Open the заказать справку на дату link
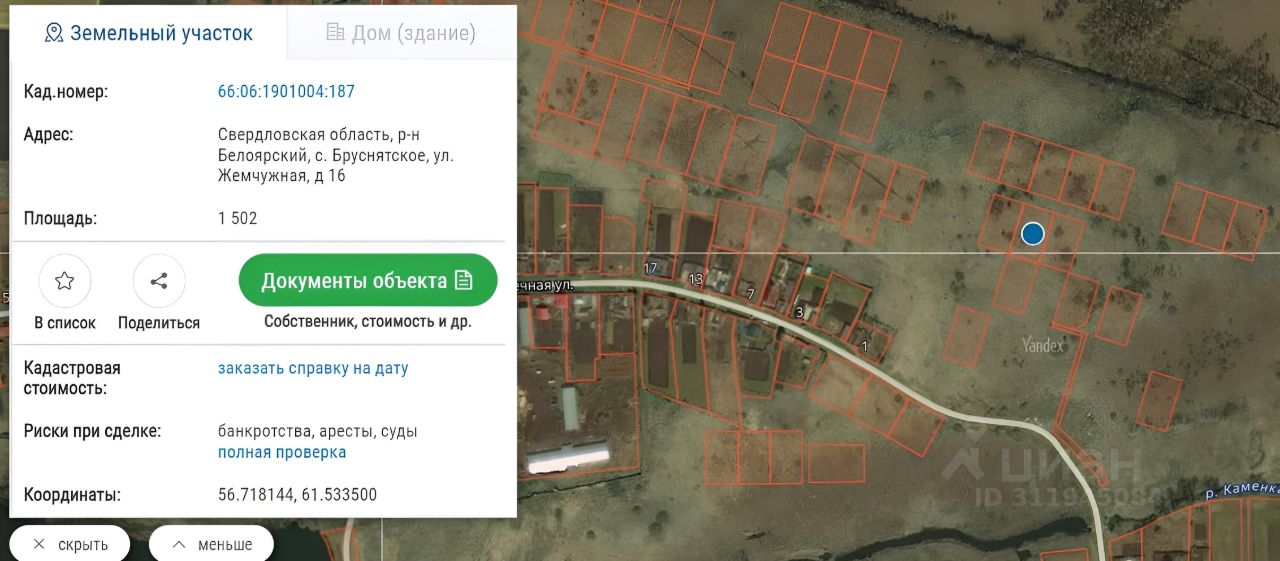The width and height of the screenshot is (1280, 561). [313, 368]
